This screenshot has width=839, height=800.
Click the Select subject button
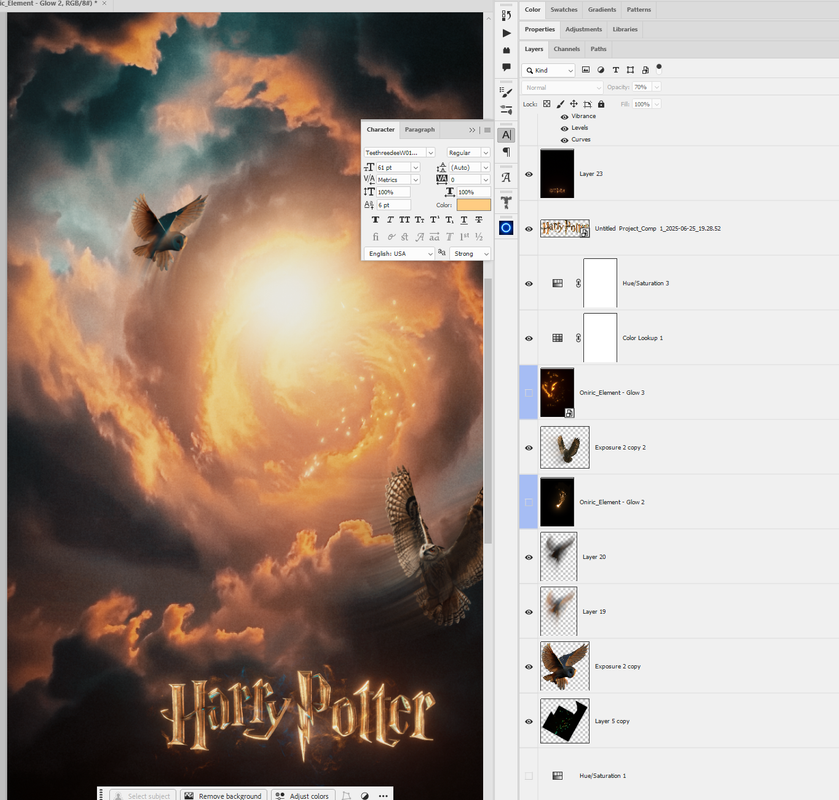[x=142, y=796]
